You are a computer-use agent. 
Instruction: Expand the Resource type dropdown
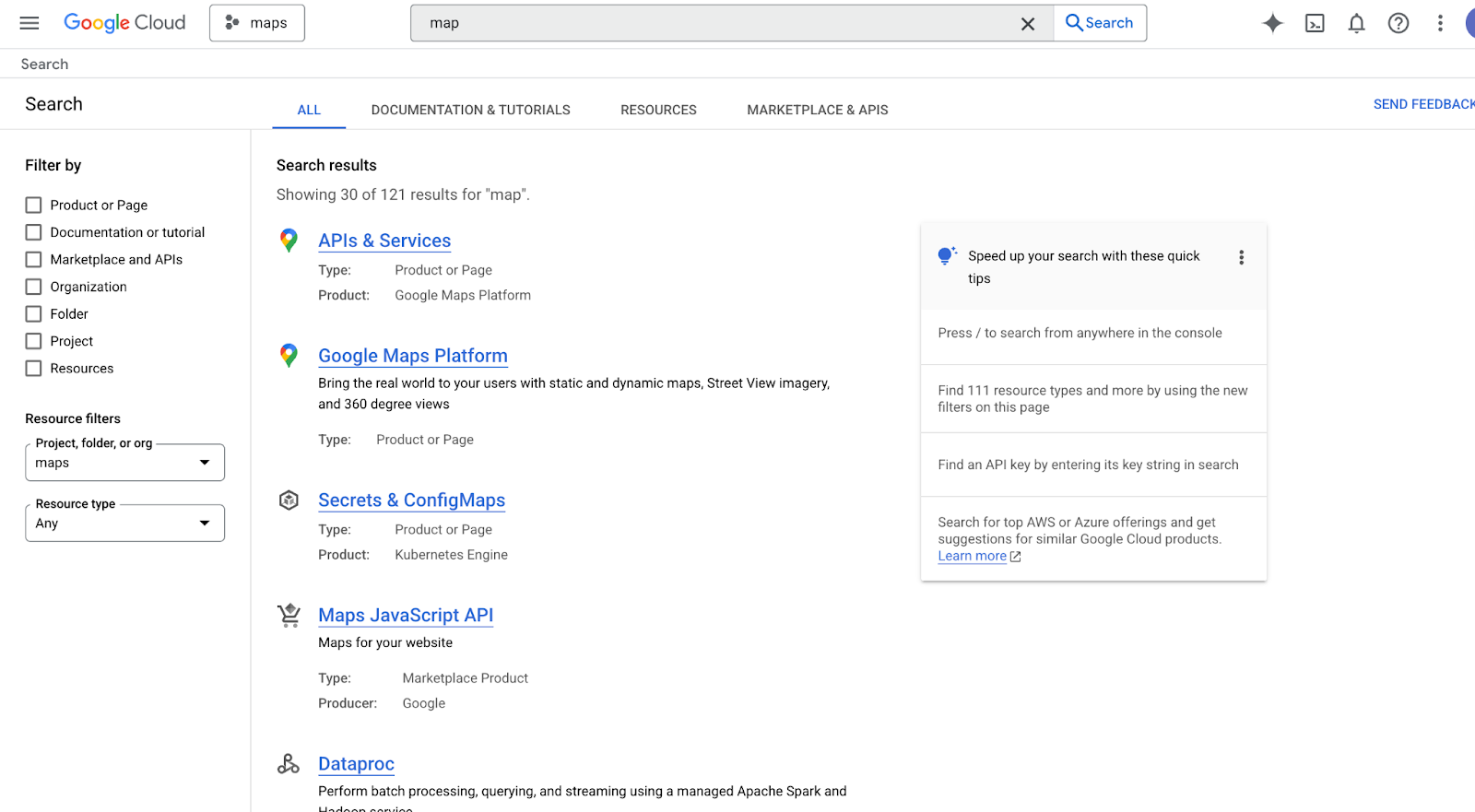tap(124, 523)
